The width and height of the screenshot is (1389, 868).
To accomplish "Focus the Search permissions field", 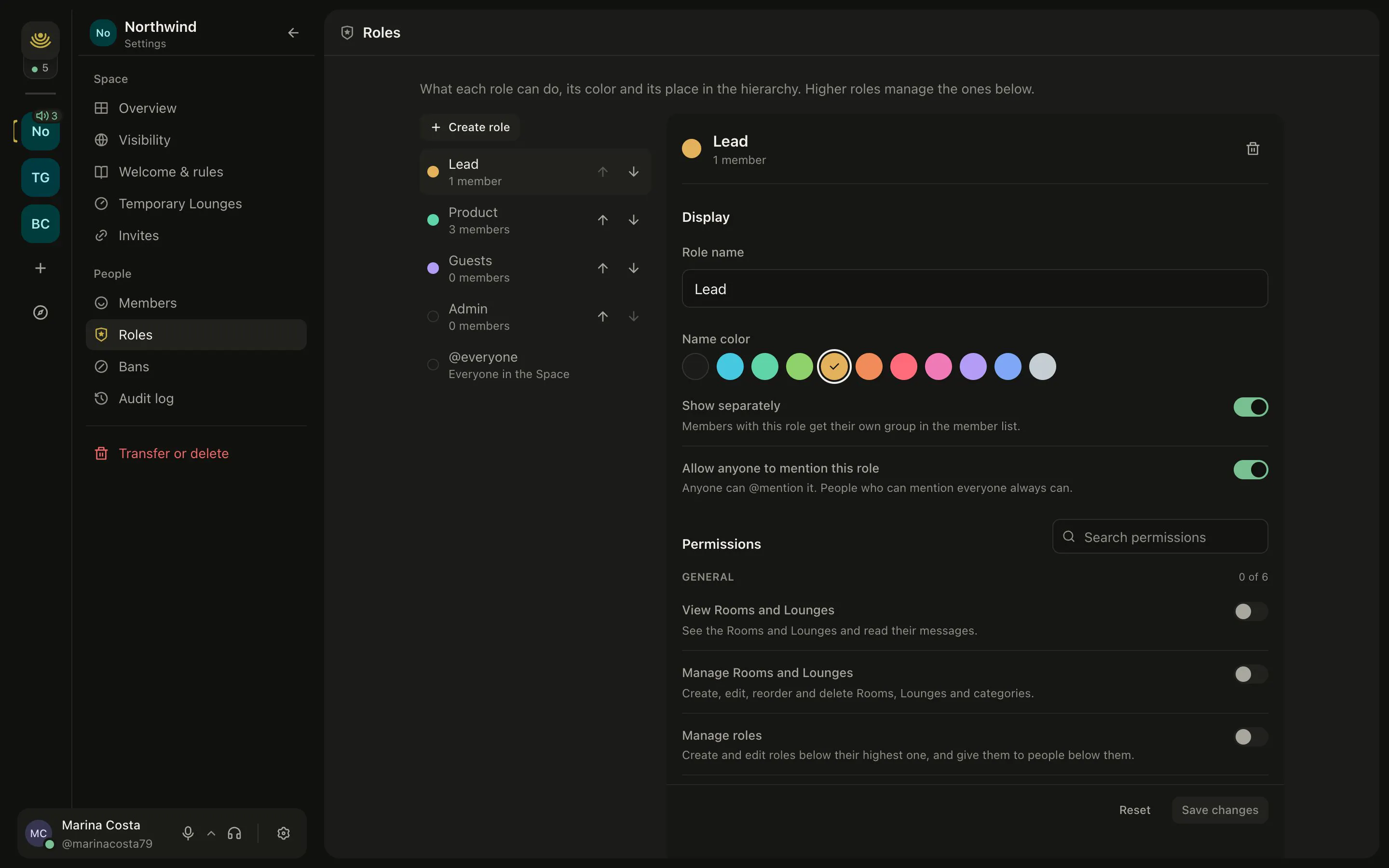I will (x=1160, y=537).
